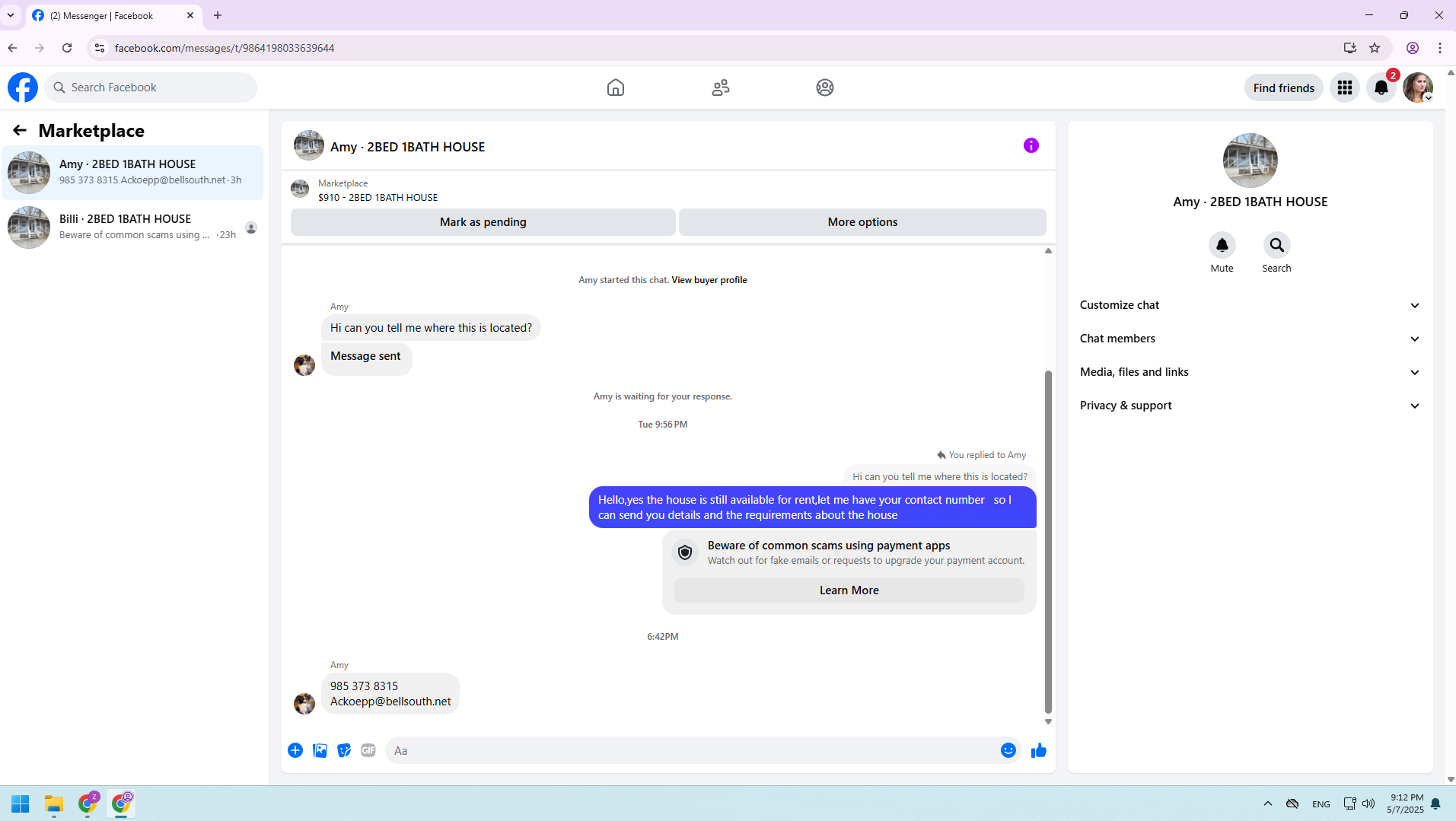Open the Facebook menu grid icon

pos(1345,88)
